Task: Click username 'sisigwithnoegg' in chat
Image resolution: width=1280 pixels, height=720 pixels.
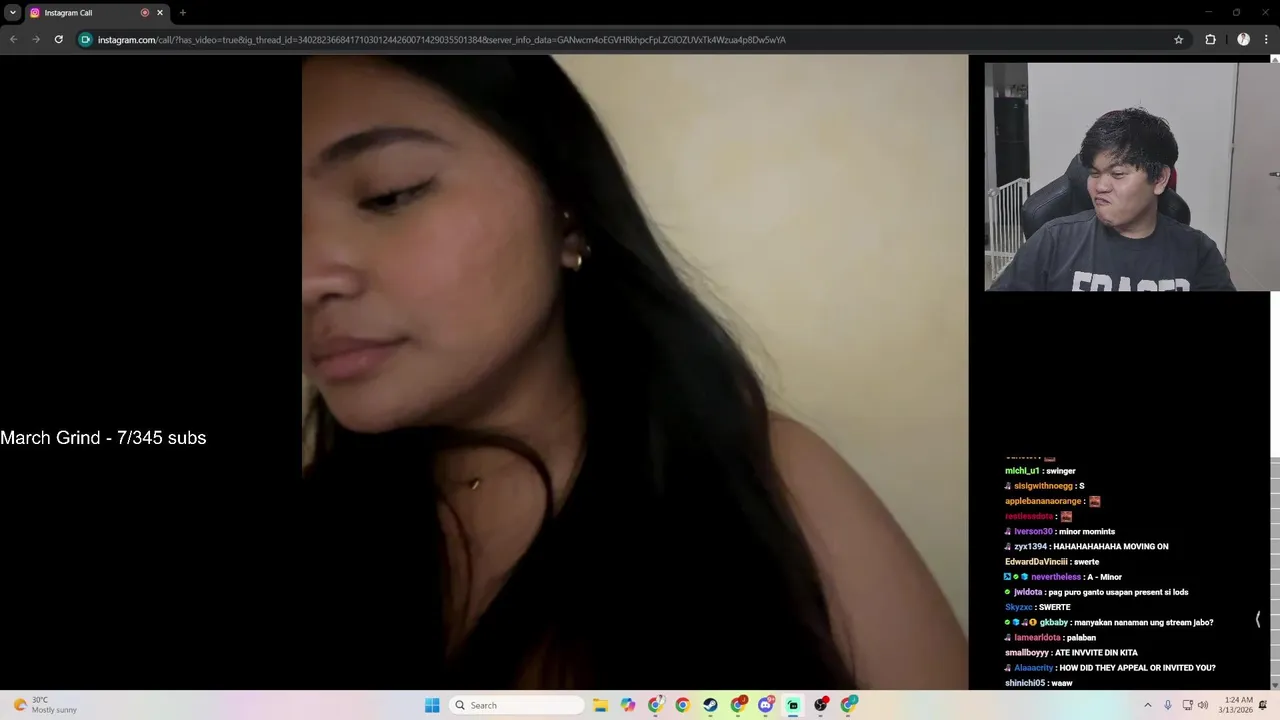Action: pos(1043,486)
